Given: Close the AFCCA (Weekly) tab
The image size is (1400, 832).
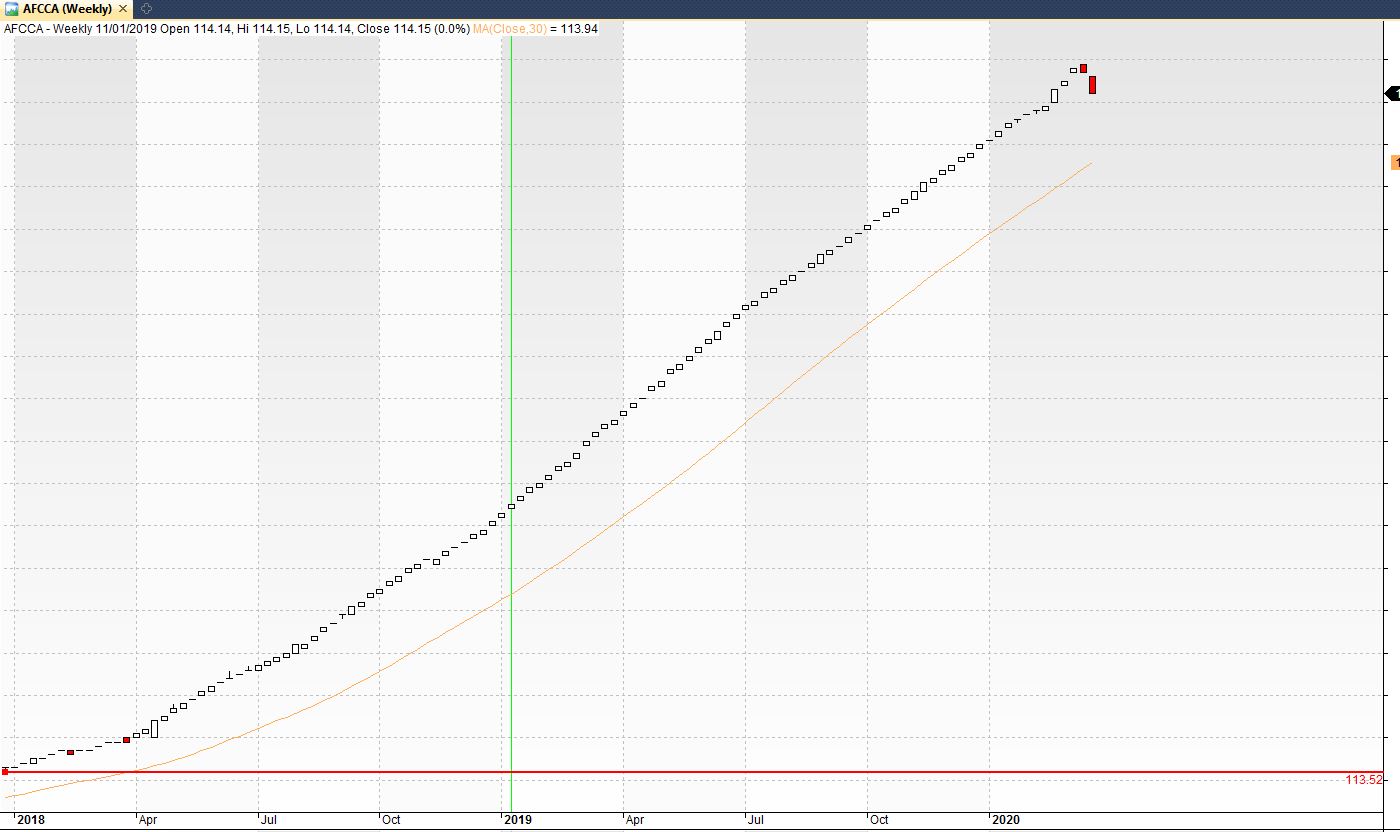Looking at the screenshot, I should pos(123,9).
